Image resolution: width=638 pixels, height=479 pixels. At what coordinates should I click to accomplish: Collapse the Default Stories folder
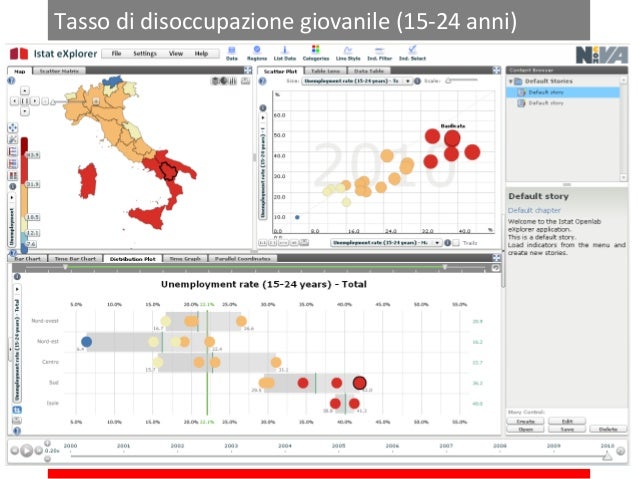click(511, 81)
